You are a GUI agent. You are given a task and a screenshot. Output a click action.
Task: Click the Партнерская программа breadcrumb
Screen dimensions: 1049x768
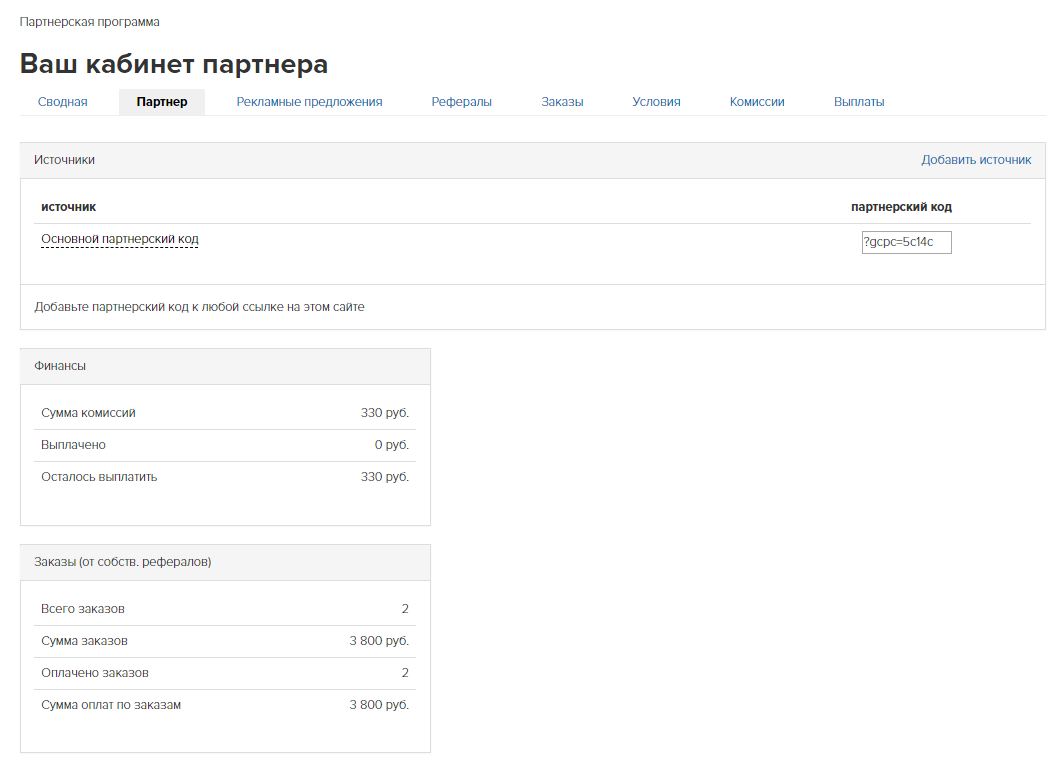(x=90, y=22)
